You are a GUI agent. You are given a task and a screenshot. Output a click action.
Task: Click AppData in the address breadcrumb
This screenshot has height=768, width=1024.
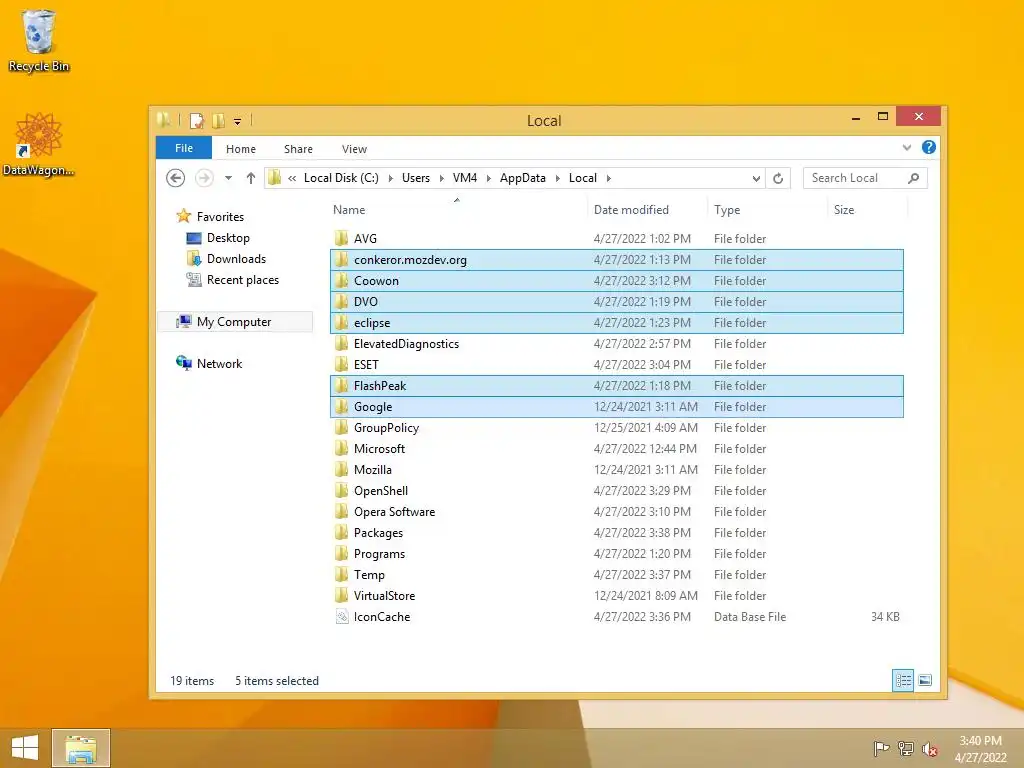522,178
